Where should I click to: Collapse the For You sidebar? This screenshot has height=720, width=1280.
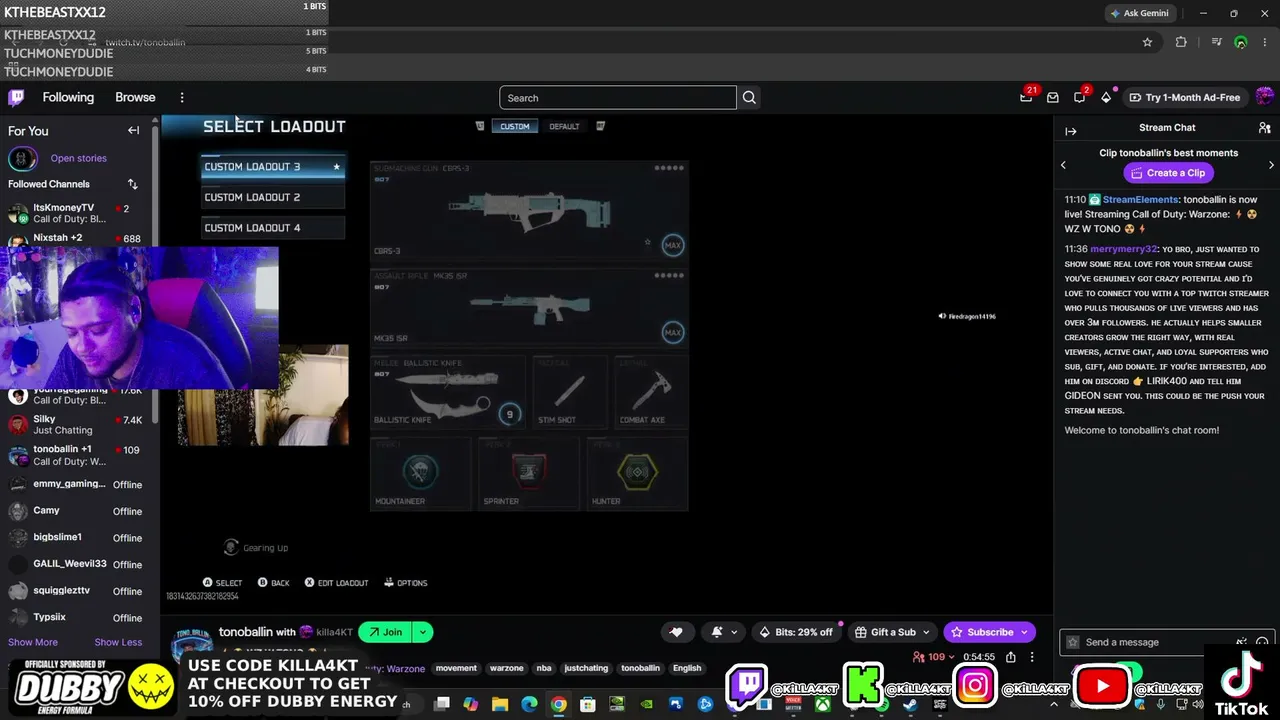tap(133, 131)
